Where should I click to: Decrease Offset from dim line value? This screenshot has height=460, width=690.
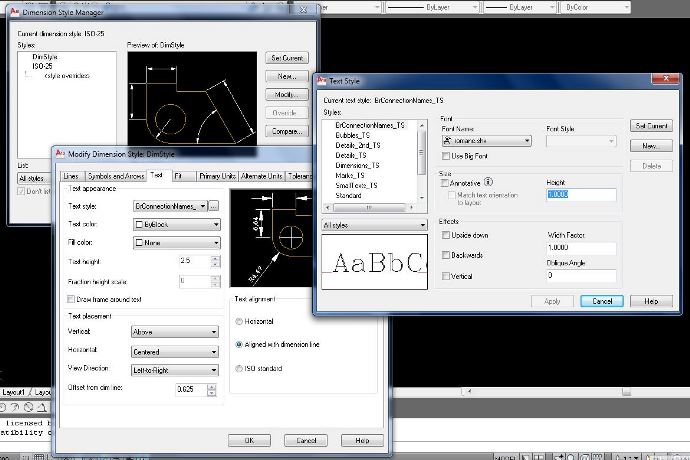(x=214, y=392)
